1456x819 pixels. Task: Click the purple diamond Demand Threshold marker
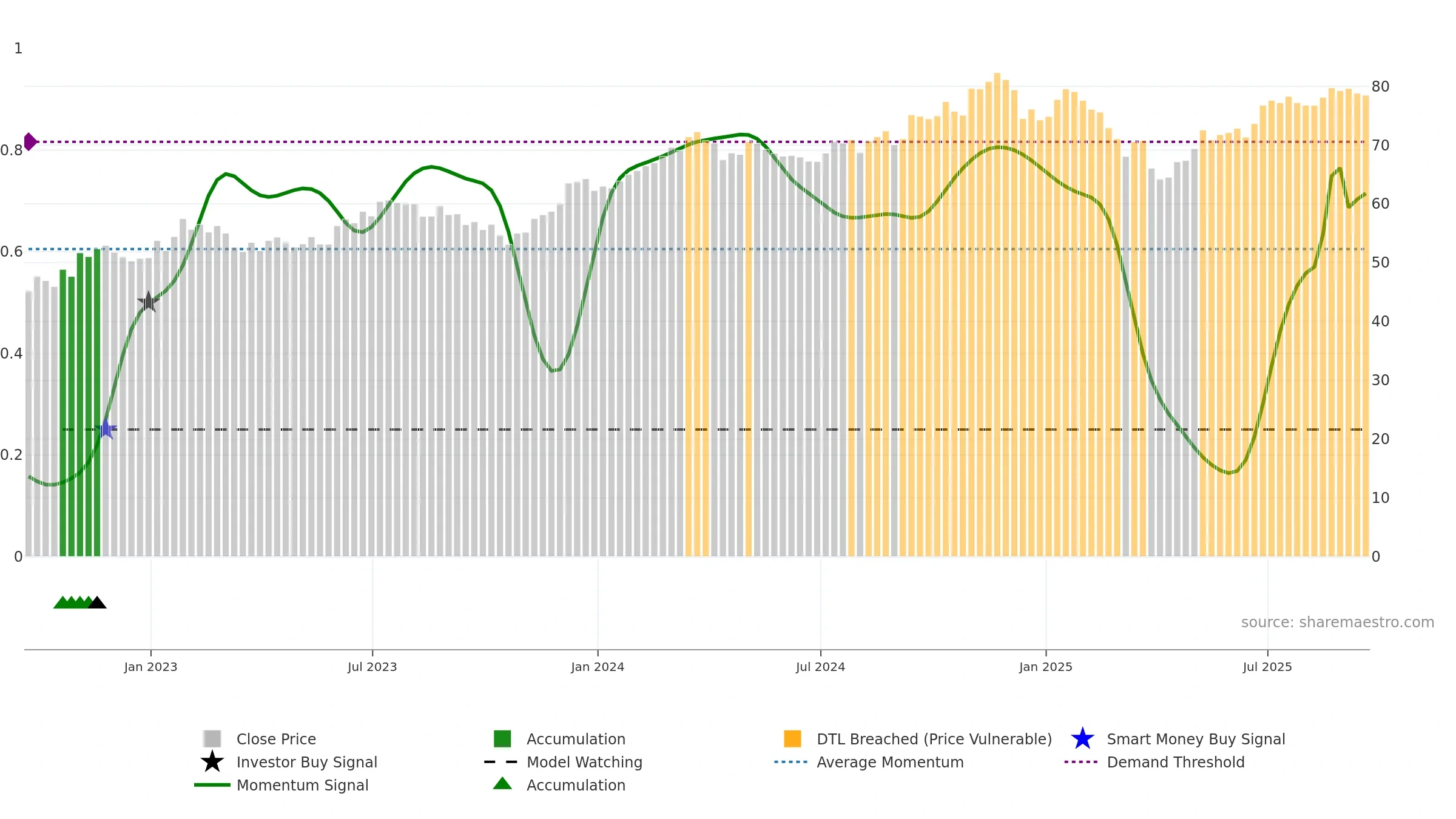[x=30, y=142]
